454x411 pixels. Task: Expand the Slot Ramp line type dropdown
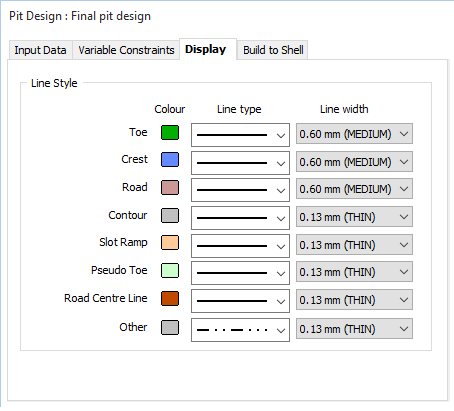[x=240, y=246]
